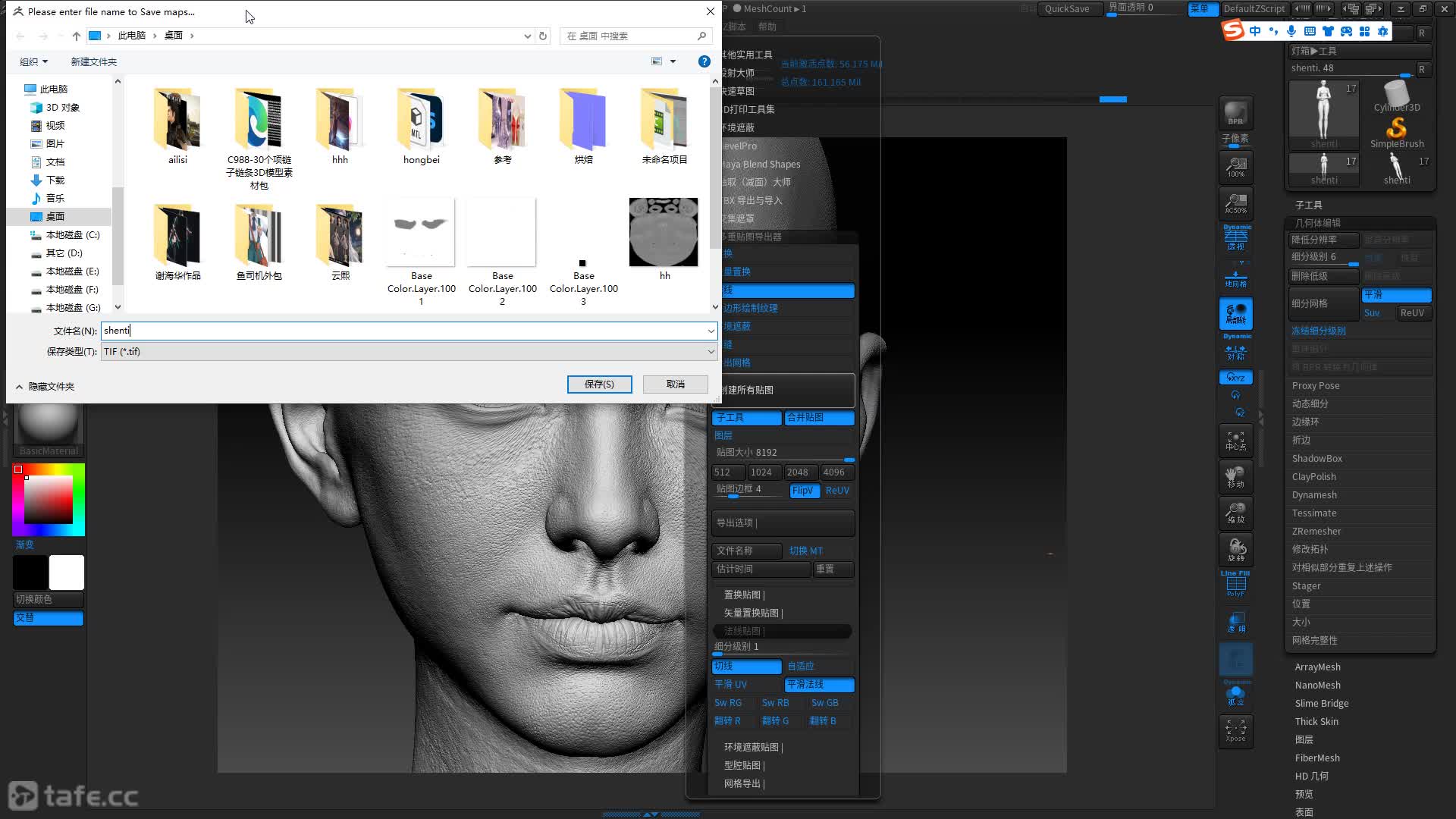The image size is (1456, 819).
Task: Click the 取消 cancel button
Action: (x=676, y=384)
